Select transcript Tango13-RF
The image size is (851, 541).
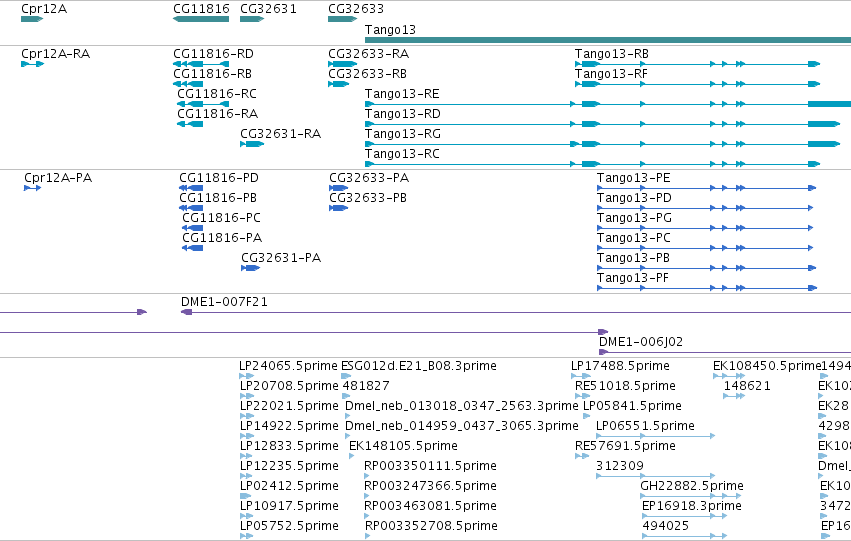tap(611, 74)
